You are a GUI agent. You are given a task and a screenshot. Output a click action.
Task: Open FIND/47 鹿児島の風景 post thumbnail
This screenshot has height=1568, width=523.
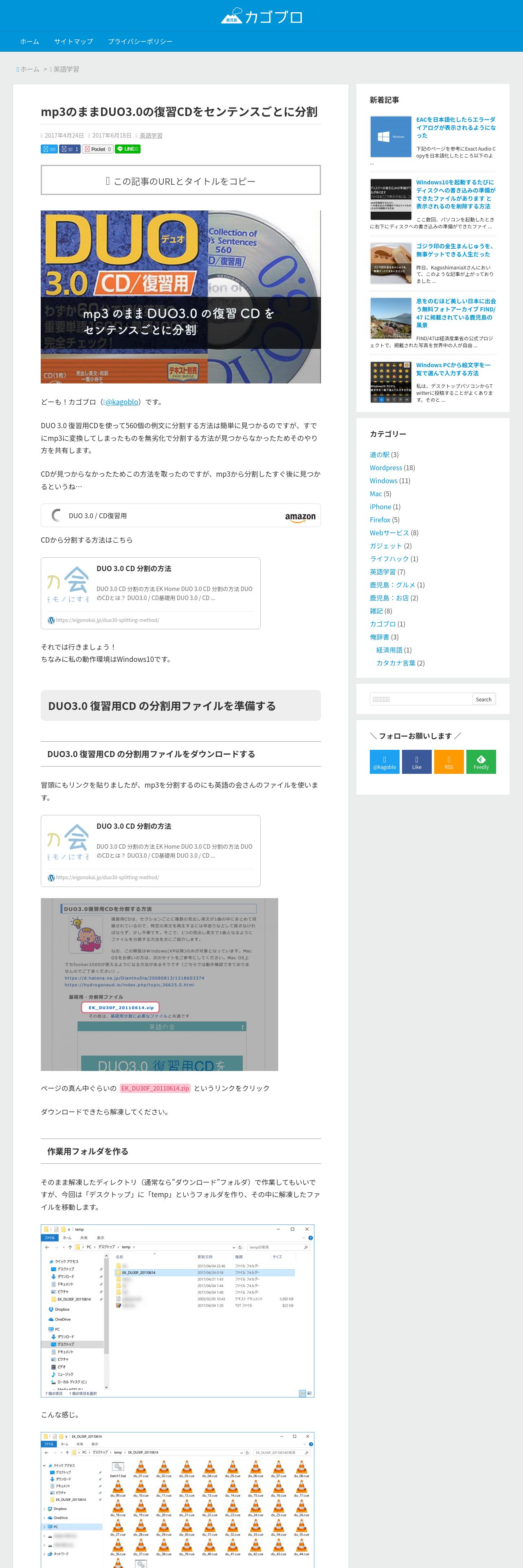pyautogui.click(x=391, y=318)
